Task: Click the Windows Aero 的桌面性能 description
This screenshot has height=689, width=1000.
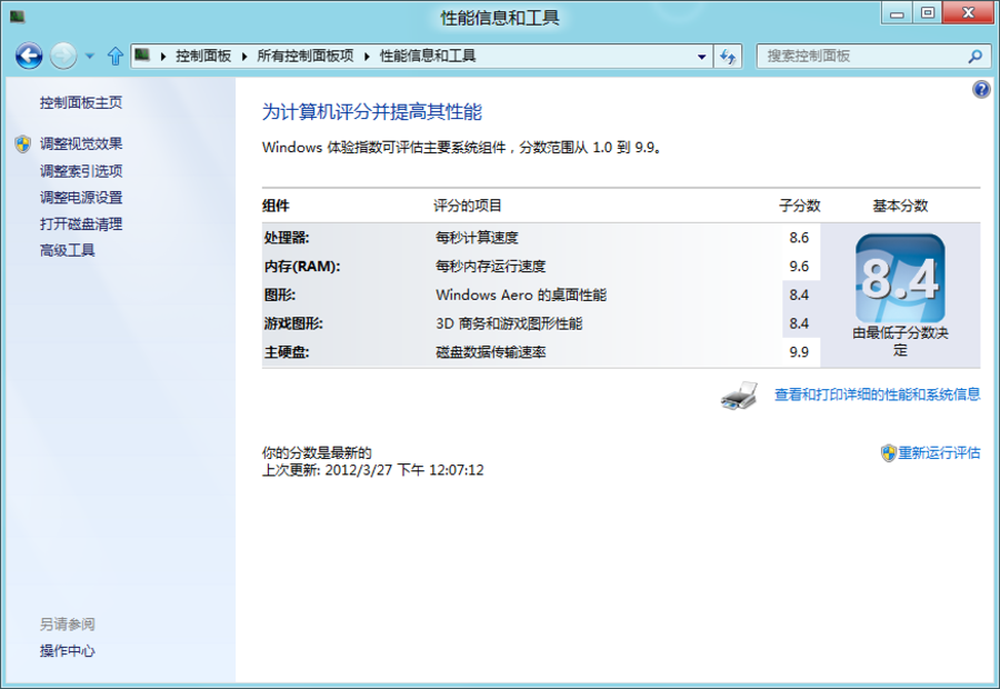Action: click(x=521, y=295)
